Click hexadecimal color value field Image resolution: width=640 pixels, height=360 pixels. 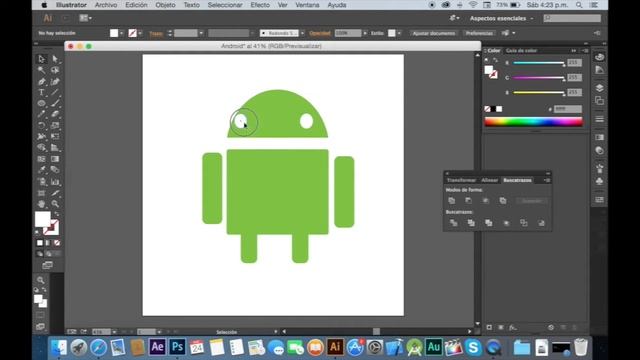(568, 109)
